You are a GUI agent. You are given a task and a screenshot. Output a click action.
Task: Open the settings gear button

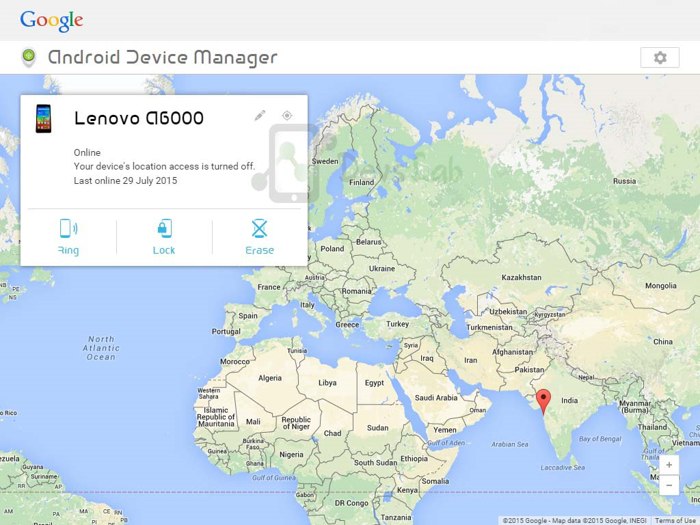[659, 58]
